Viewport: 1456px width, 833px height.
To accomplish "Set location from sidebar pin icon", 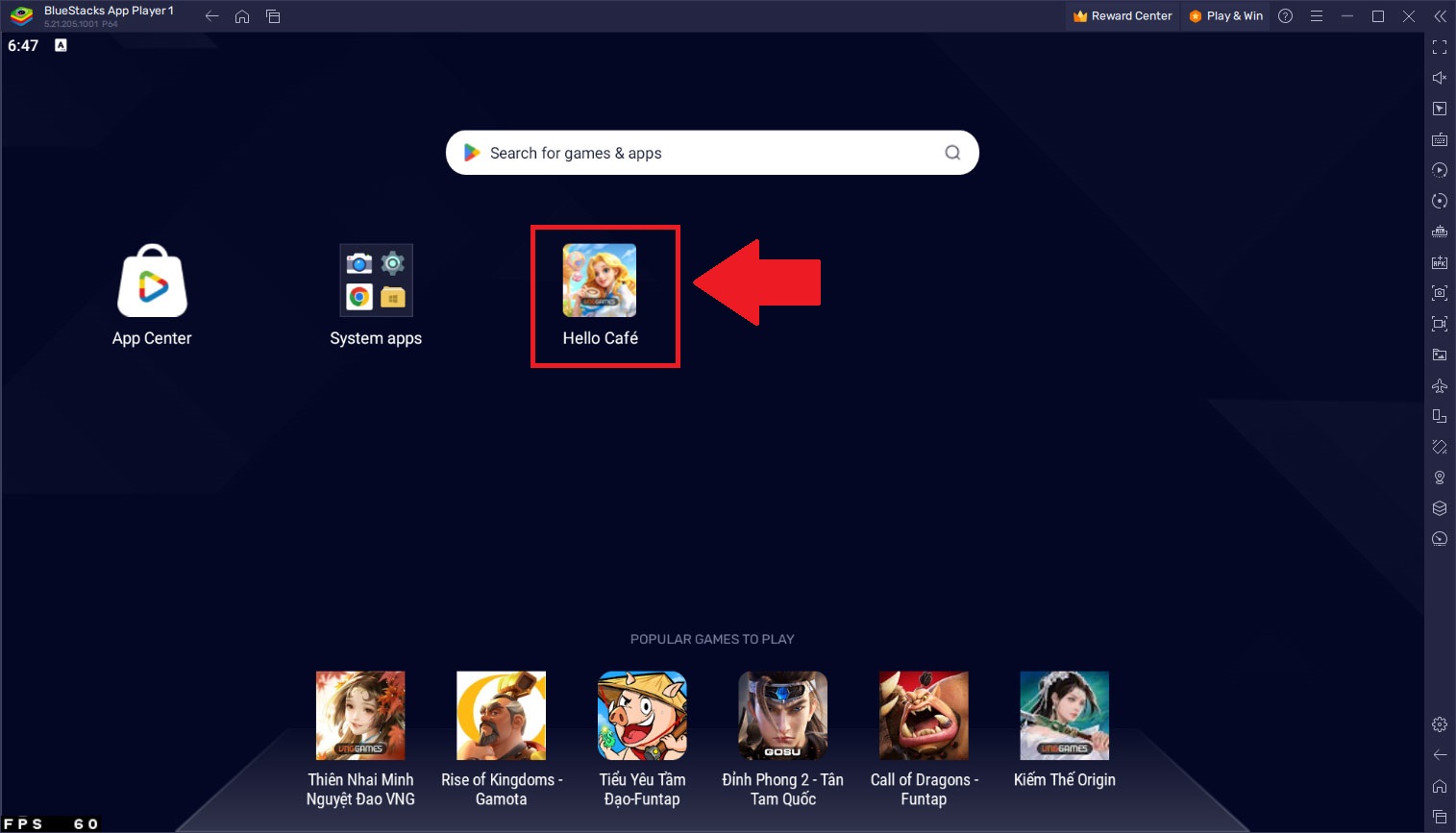I will [x=1440, y=478].
